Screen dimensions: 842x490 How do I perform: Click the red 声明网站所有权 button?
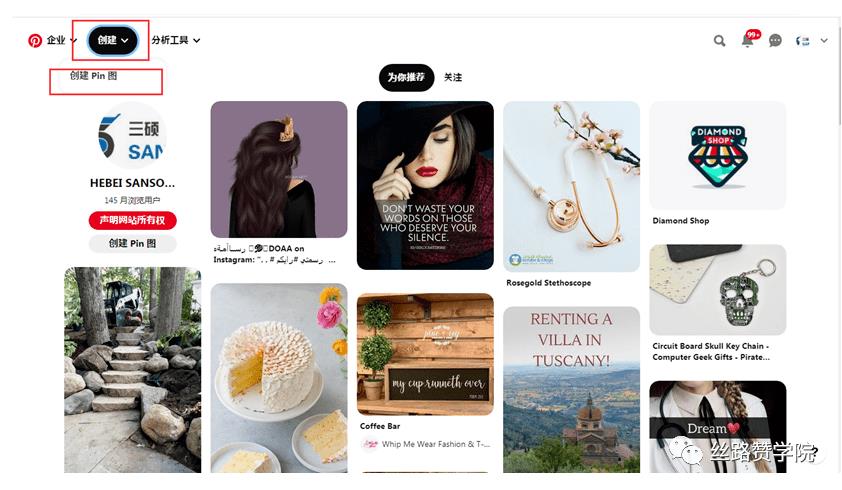click(x=133, y=220)
